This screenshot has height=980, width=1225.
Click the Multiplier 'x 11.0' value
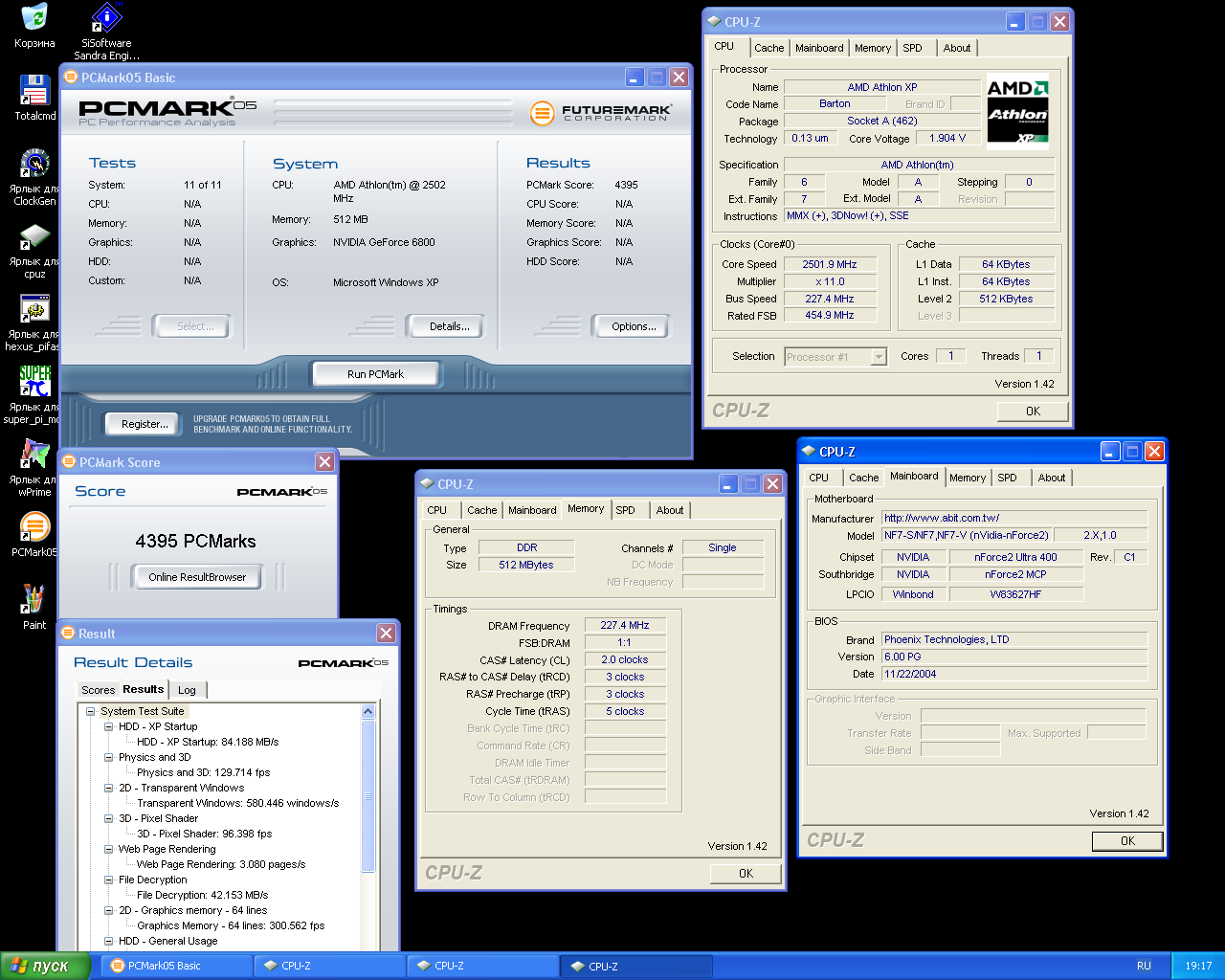(830, 281)
